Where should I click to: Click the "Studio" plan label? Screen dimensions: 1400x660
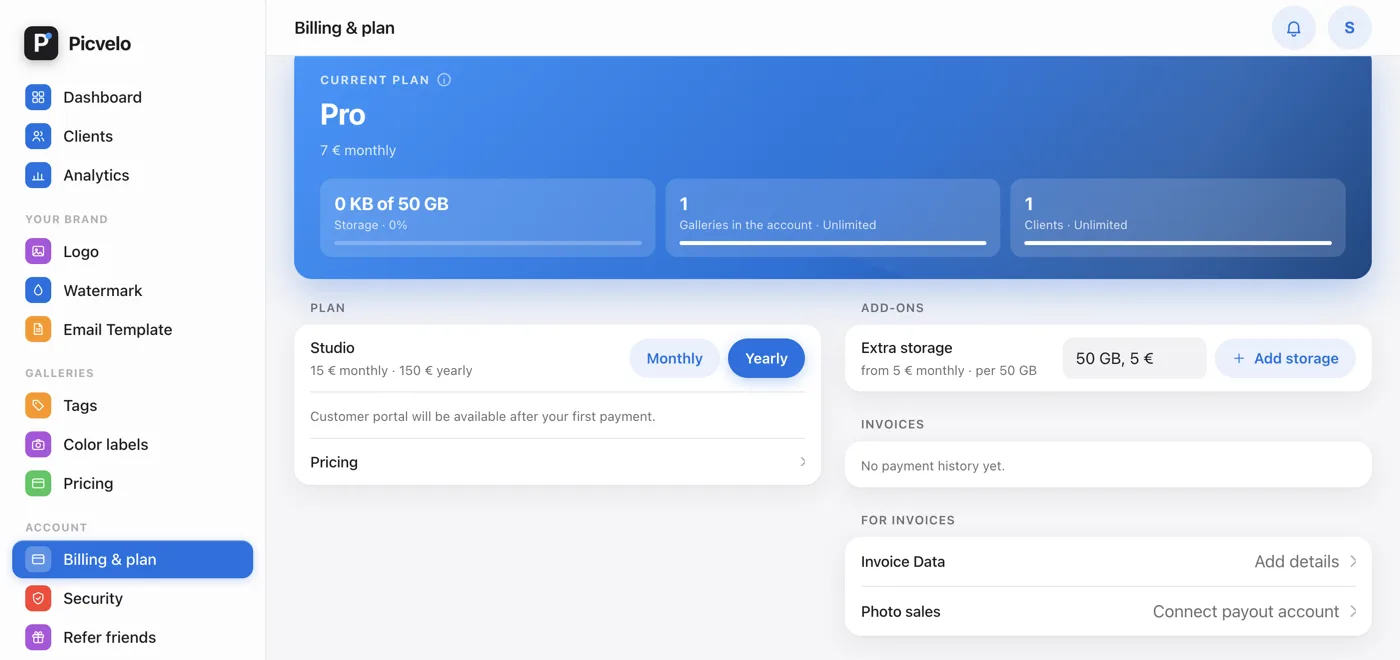coord(332,348)
